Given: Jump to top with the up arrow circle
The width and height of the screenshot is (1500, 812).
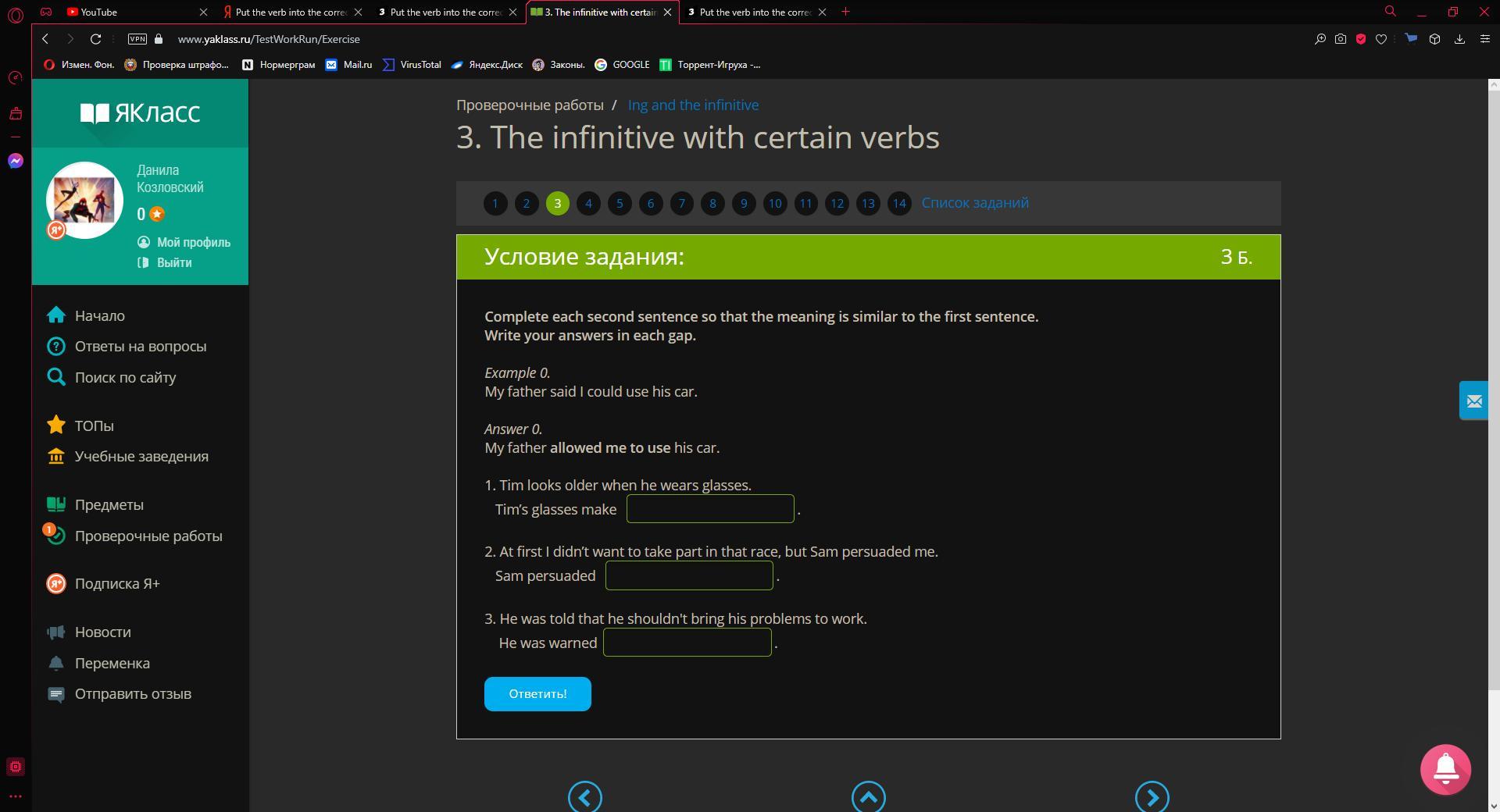Looking at the screenshot, I should pyautogui.click(x=869, y=797).
